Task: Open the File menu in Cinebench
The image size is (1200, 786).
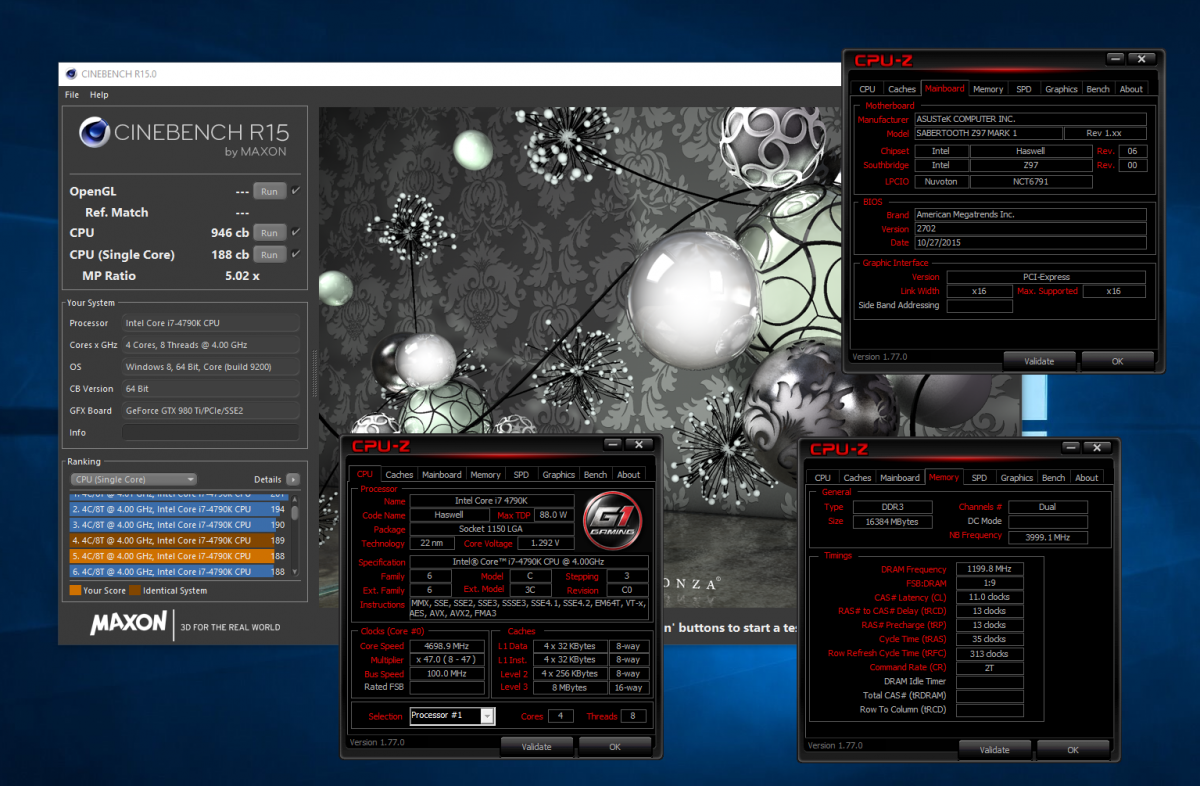Action: coord(72,95)
